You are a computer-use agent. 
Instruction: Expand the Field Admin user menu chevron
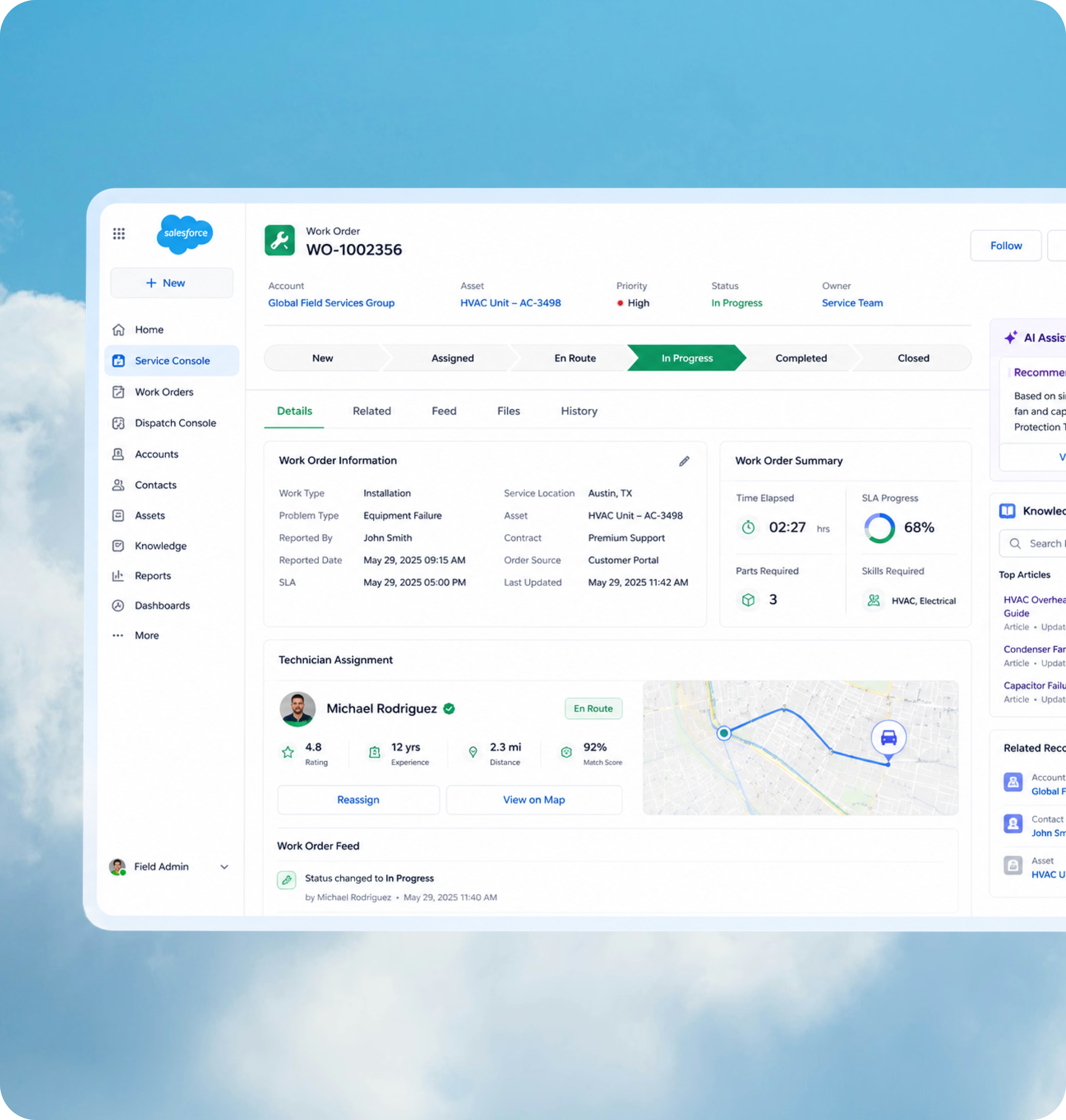pyautogui.click(x=224, y=867)
